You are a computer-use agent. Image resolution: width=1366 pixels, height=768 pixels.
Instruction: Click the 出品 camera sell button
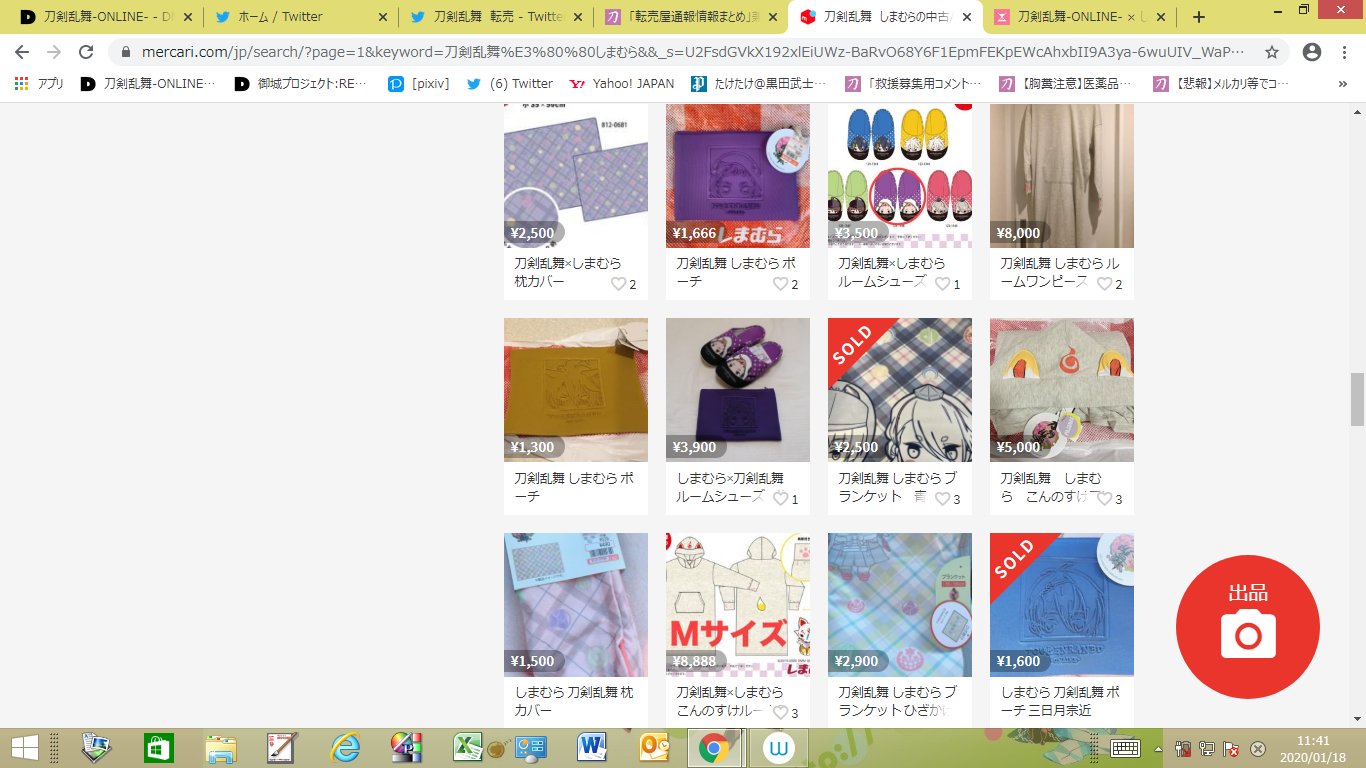[x=1247, y=627]
